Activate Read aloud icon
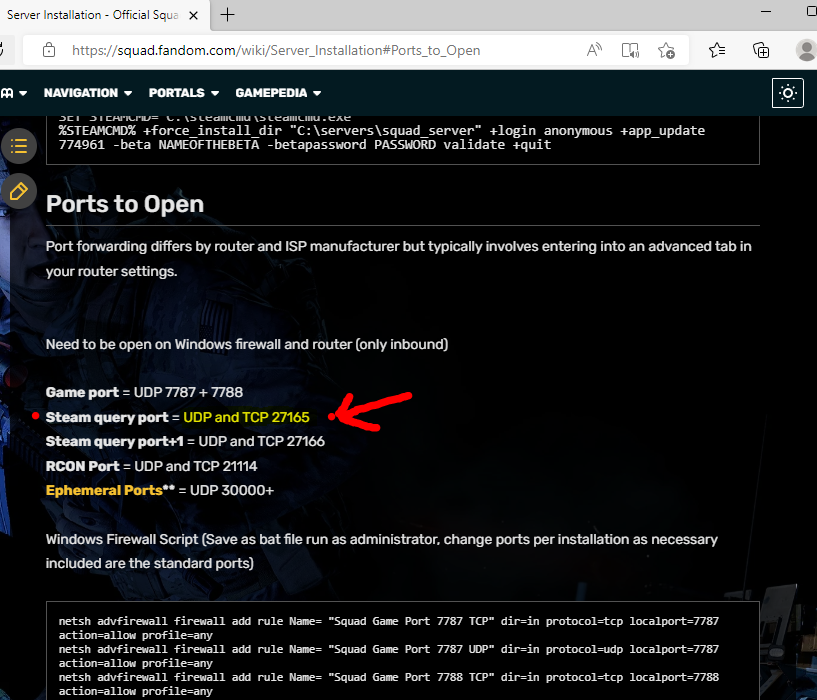The width and height of the screenshot is (817, 700). click(x=594, y=50)
